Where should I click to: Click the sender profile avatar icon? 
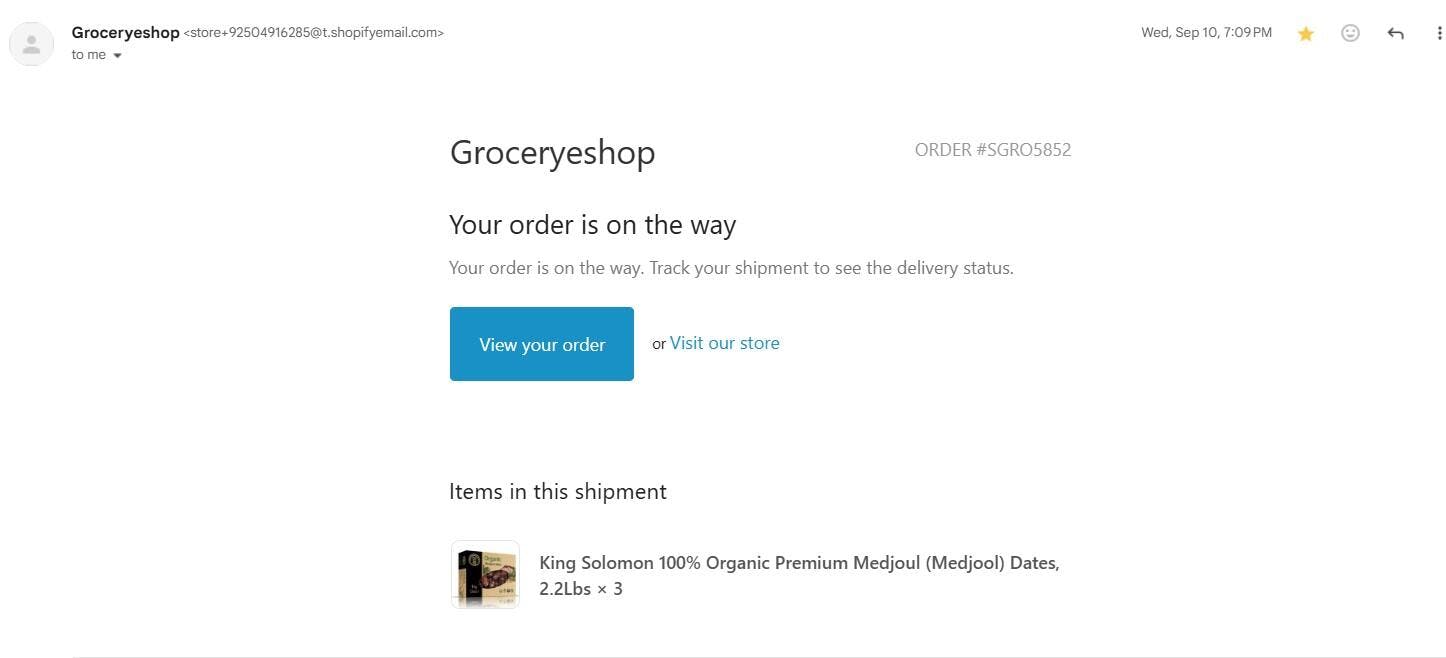click(31, 44)
